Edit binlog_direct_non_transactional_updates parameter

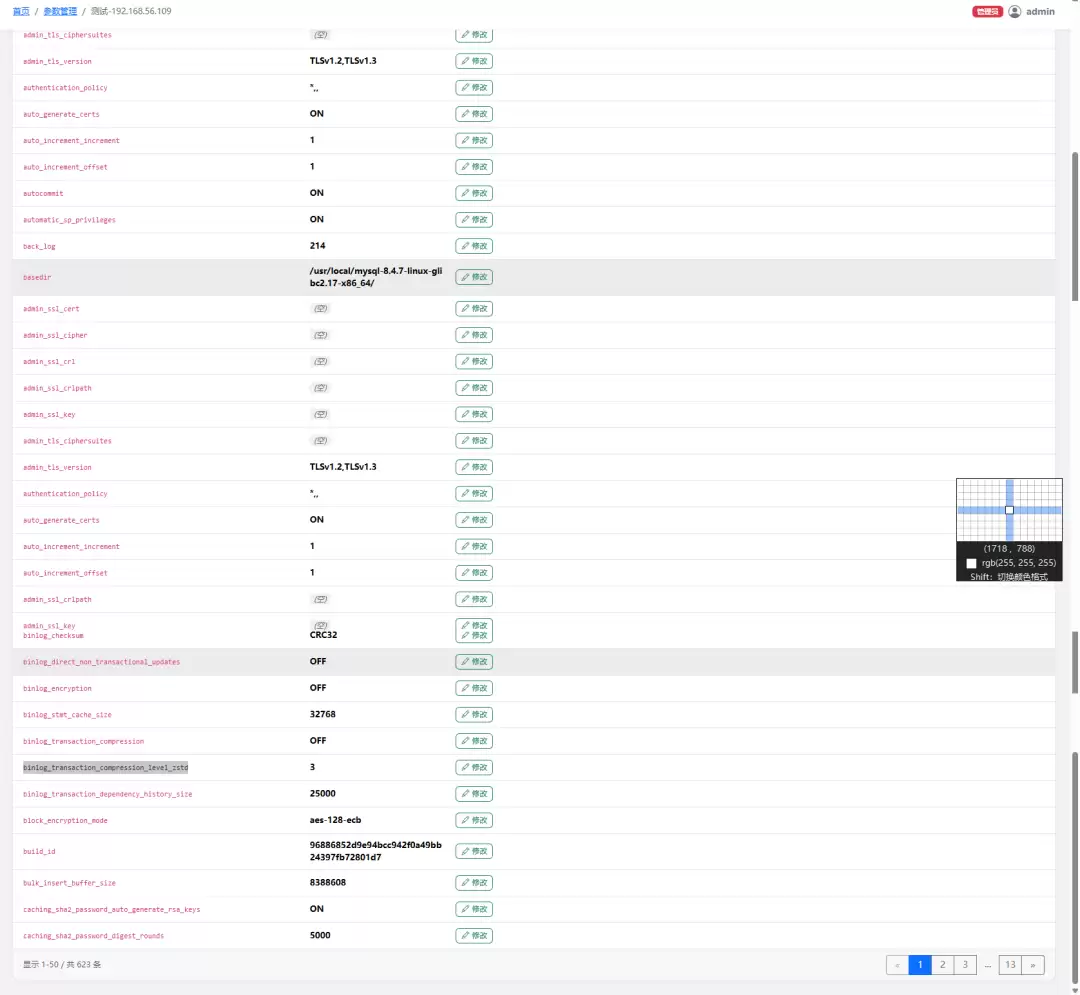[474, 662]
